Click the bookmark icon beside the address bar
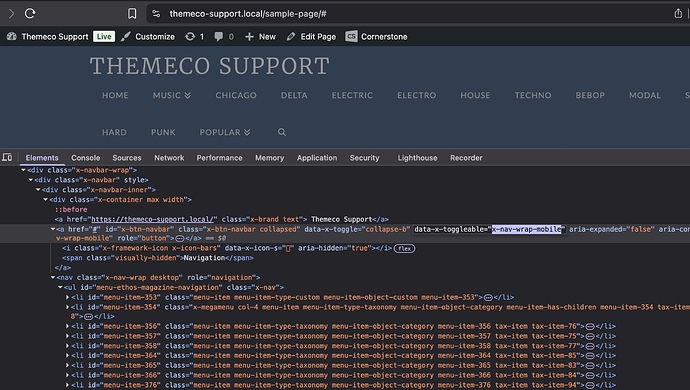Viewport: 690px width, 390px height. click(132, 14)
